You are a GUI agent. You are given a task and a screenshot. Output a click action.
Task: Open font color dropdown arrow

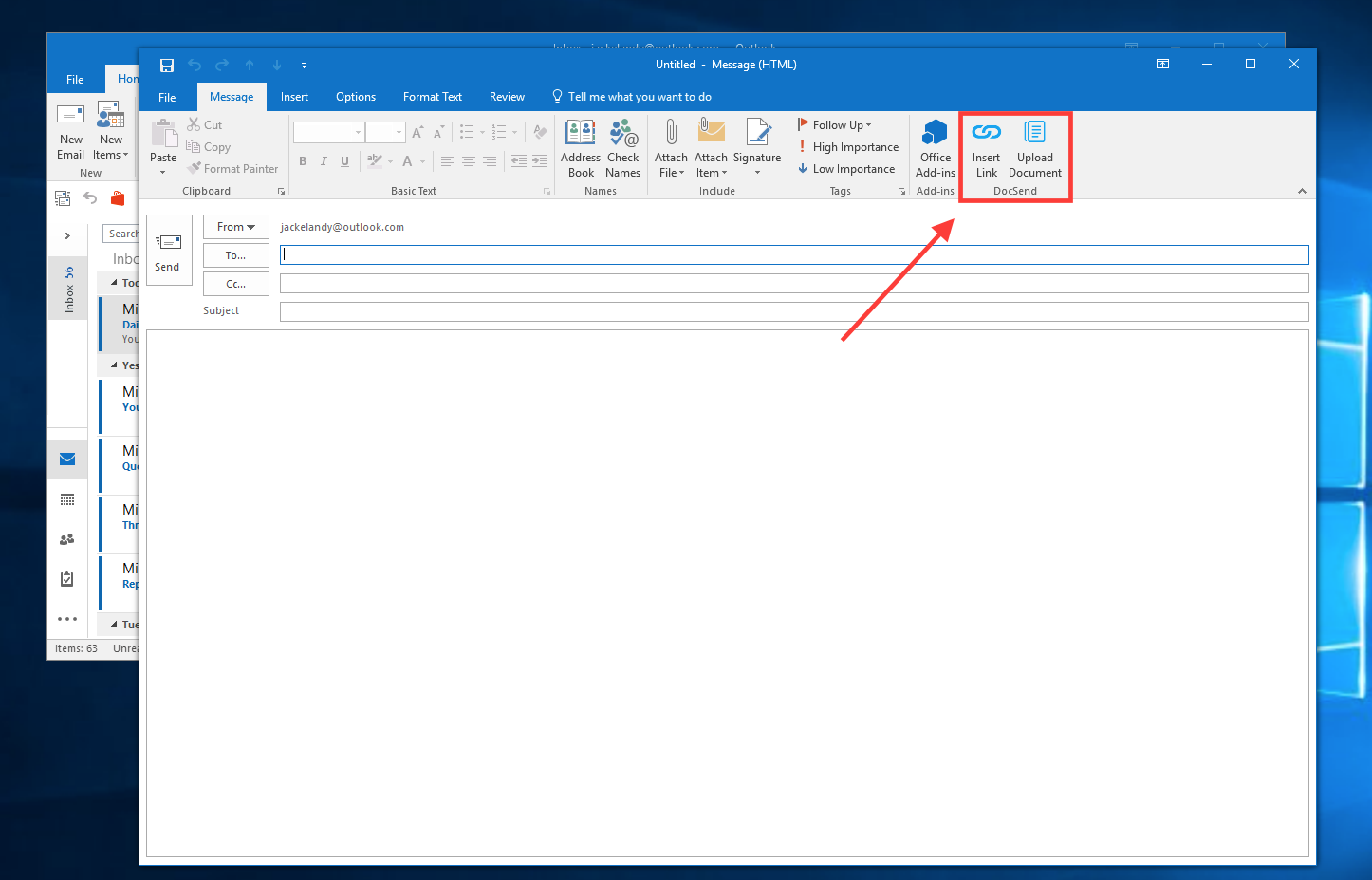[x=422, y=161]
